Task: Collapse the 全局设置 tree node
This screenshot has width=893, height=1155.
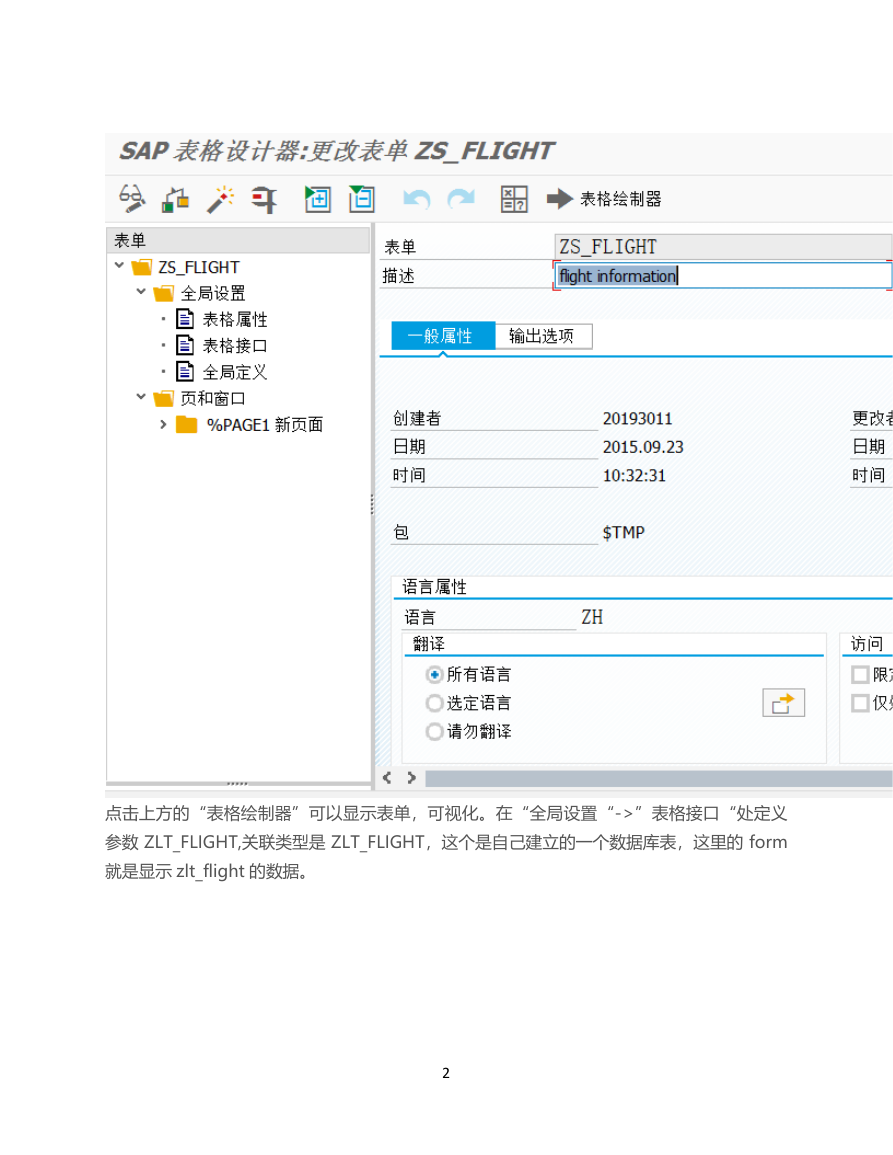Action: [141, 292]
